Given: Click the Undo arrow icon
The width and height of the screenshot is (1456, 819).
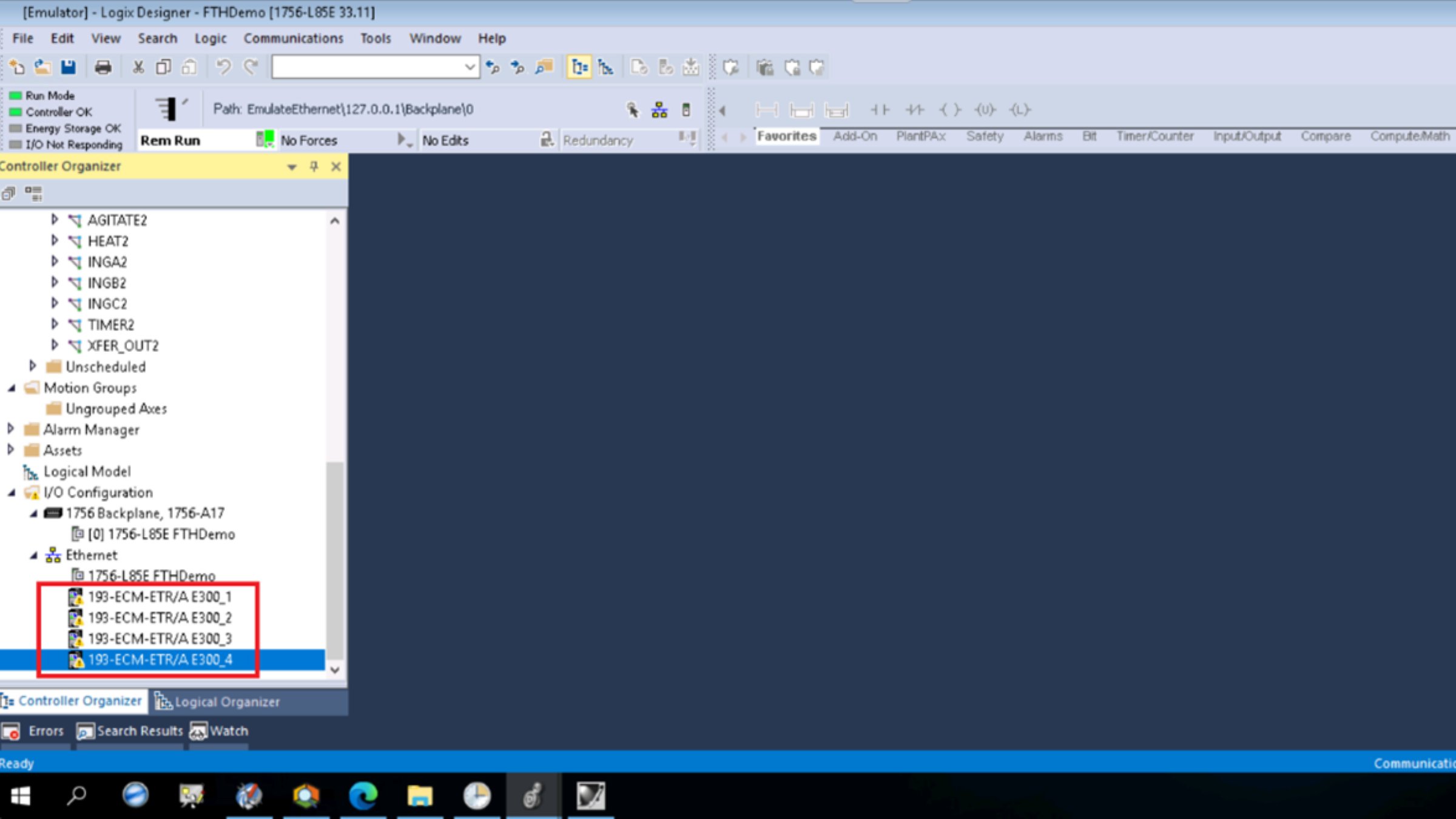Looking at the screenshot, I should 223,67.
